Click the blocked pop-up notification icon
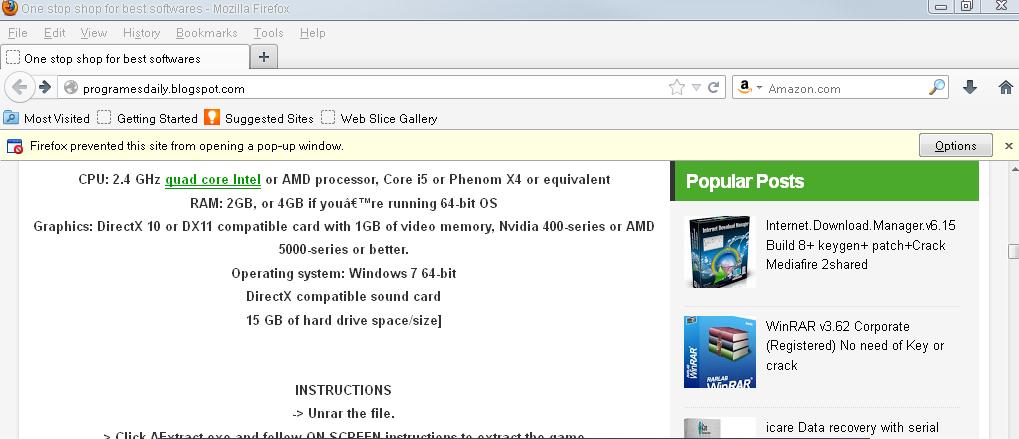The image size is (1019, 439). (15, 146)
